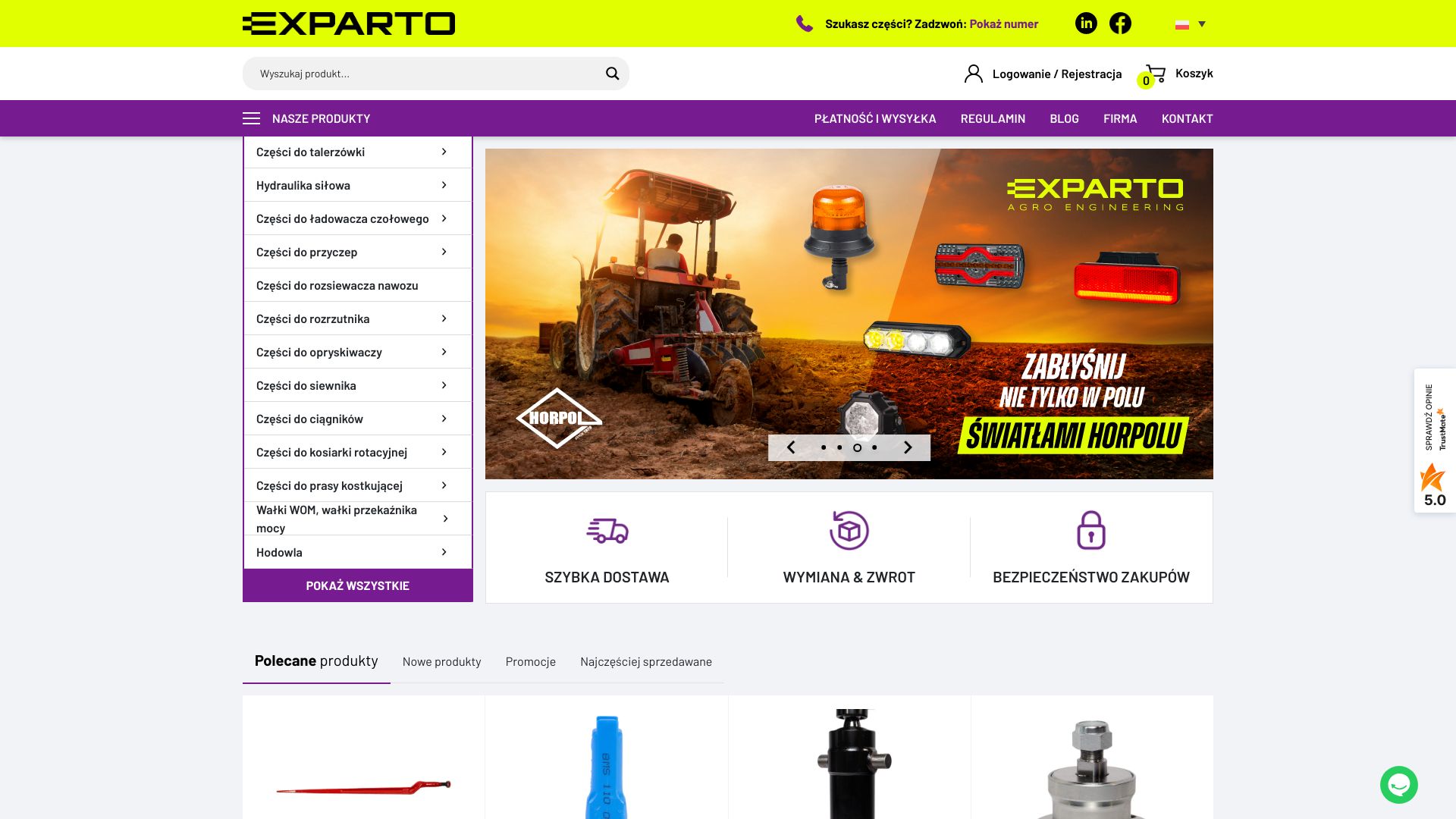Click the hamburger menu icon
Screen dimensions: 1456x819
pos(251,118)
